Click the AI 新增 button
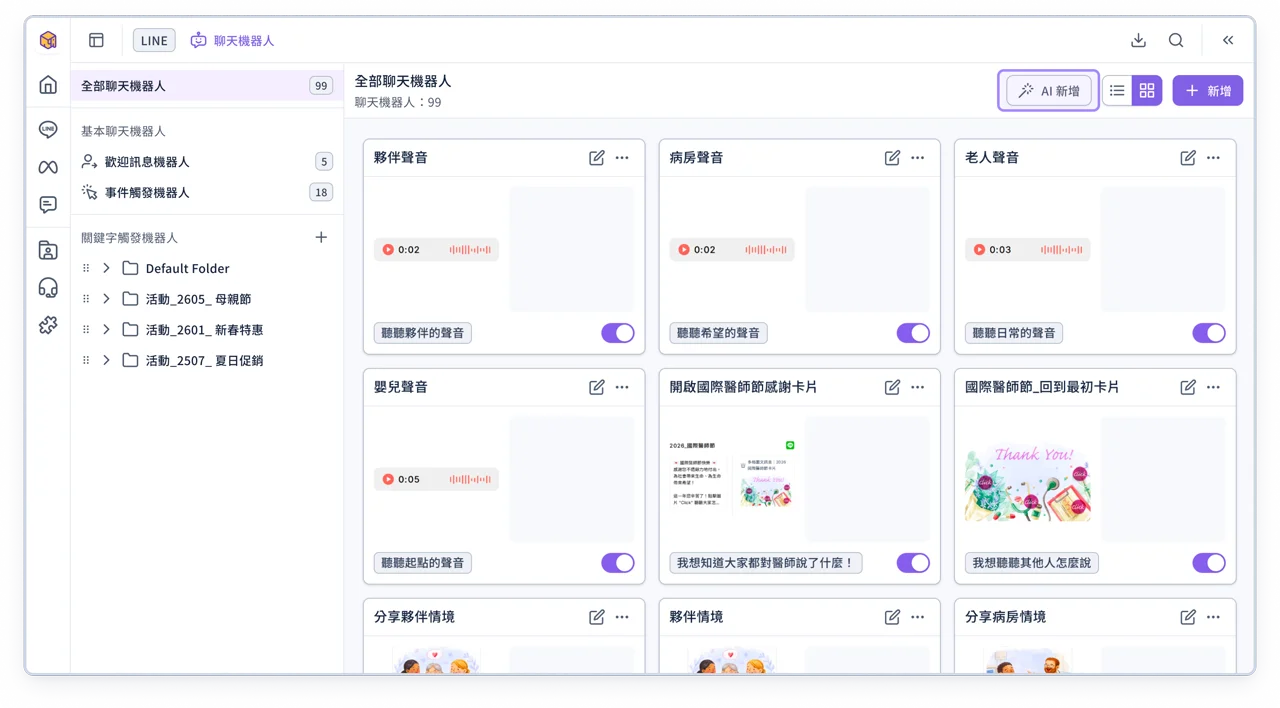 (x=1049, y=91)
